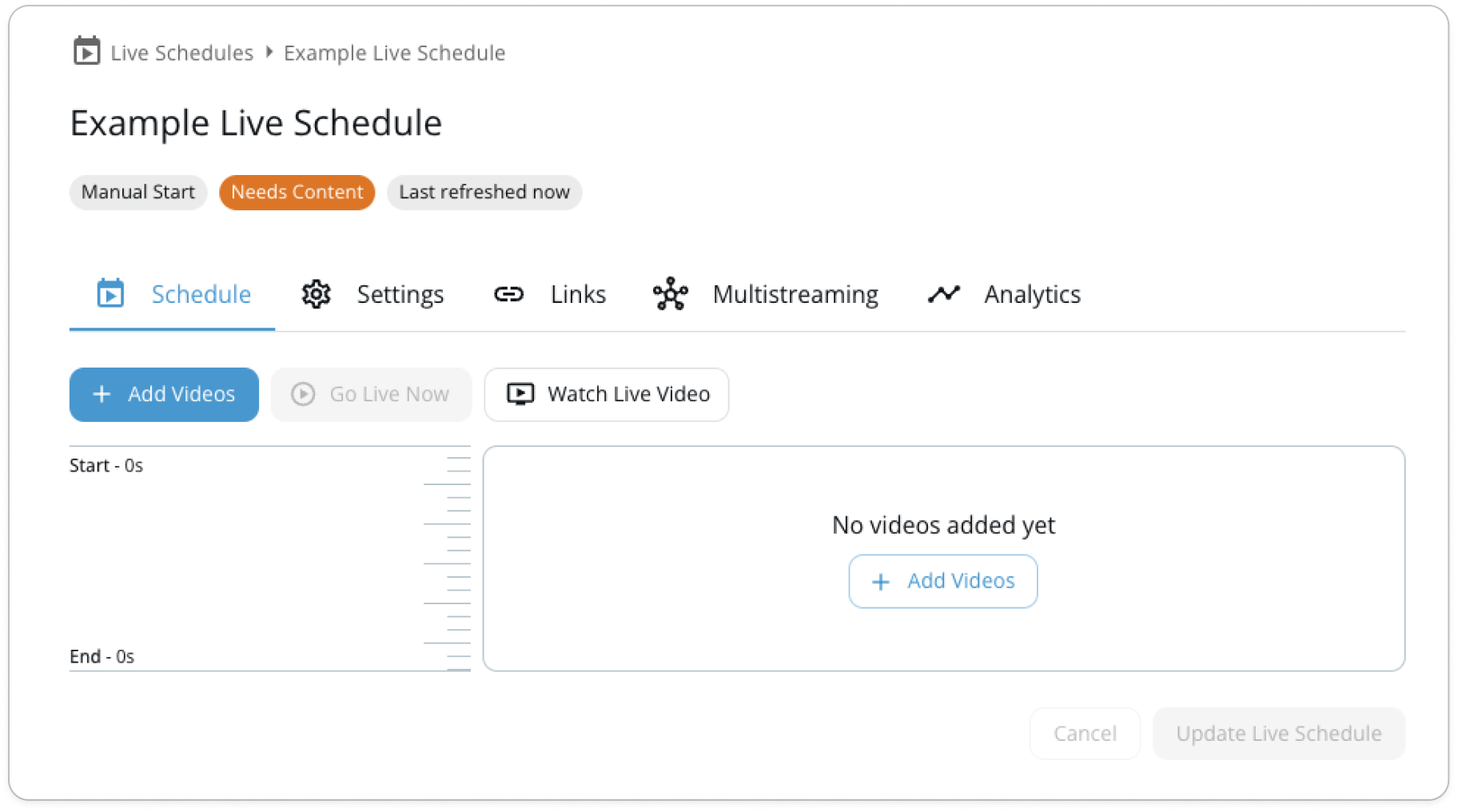This screenshot has width=1458, height=812.
Task: Click the Settings gear icon
Action: (x=316, y=294)
